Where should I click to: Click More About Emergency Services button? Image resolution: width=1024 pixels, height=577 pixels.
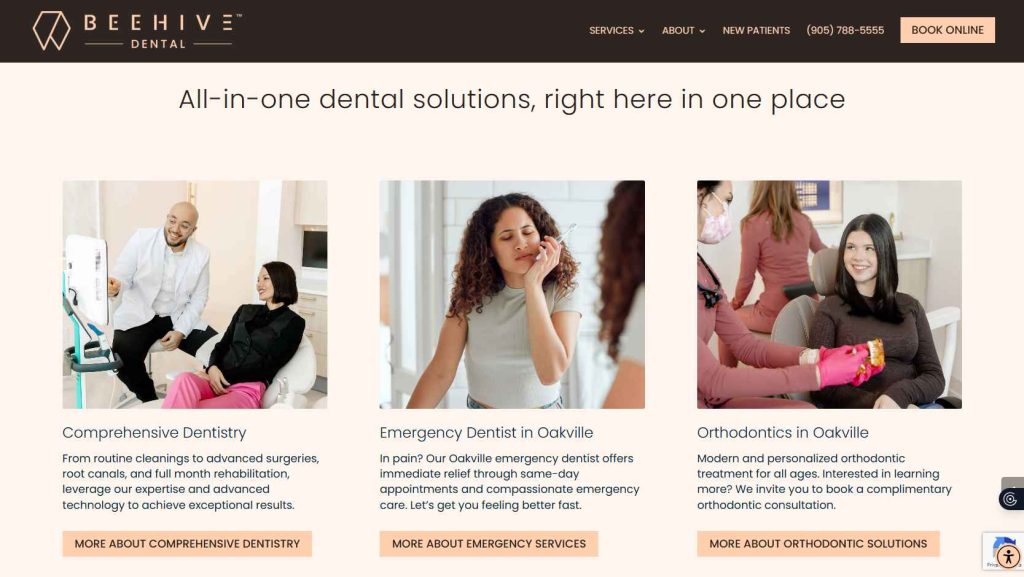pos(488,544)
